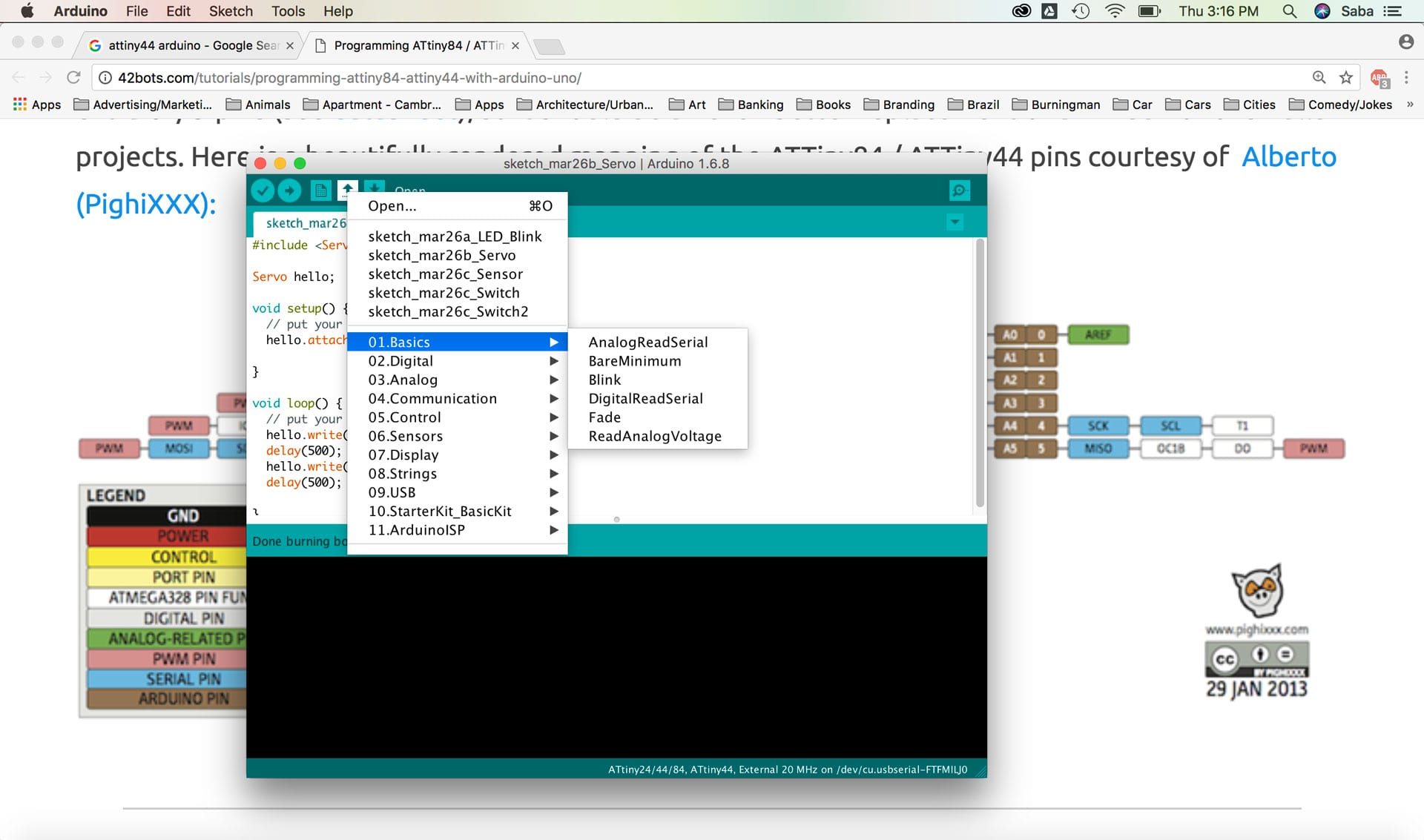Close the Programming ATtiny84 browser tab
The width and height of the screenshot is (1424, 840).
[x=515, y=45]
